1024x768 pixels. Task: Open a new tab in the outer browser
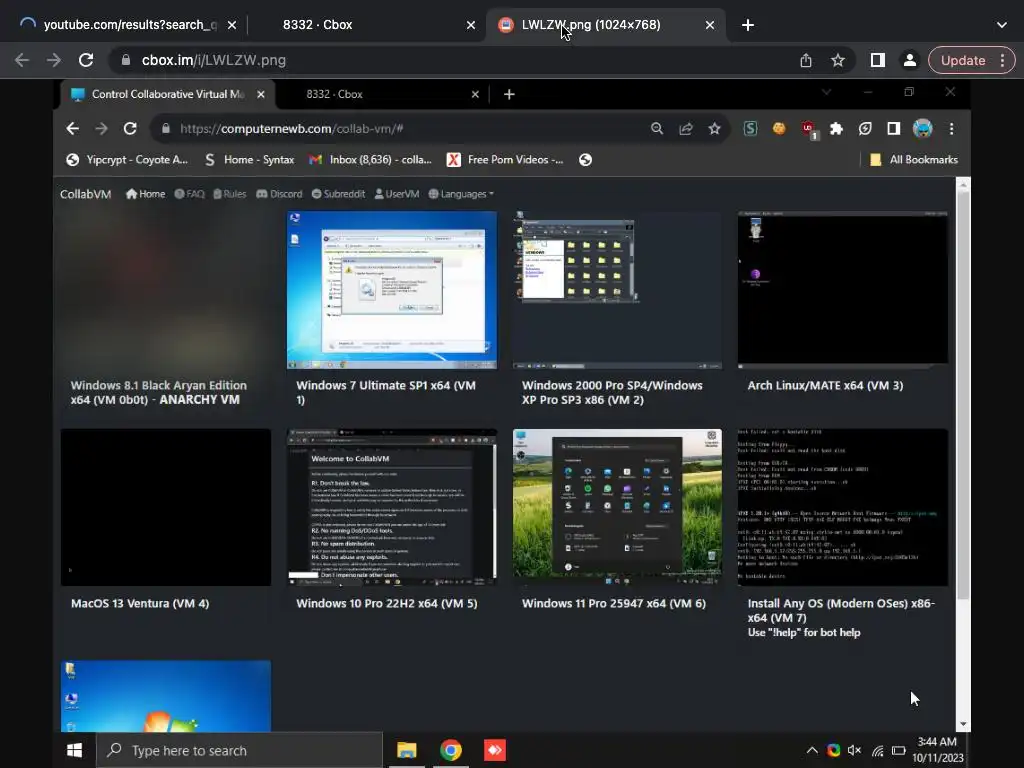point(748,25)
